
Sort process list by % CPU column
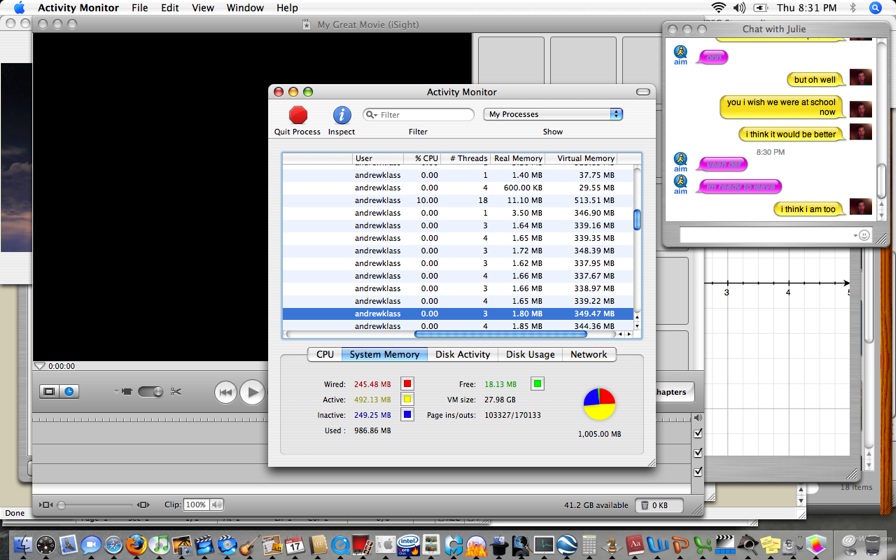pyautogui.click(x=422, y=158)
